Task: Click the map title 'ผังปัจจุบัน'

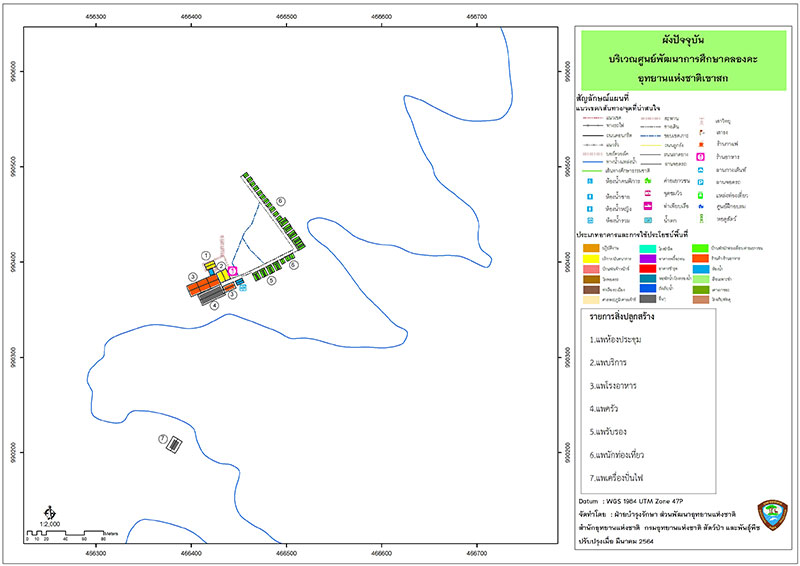Action: 683,39
